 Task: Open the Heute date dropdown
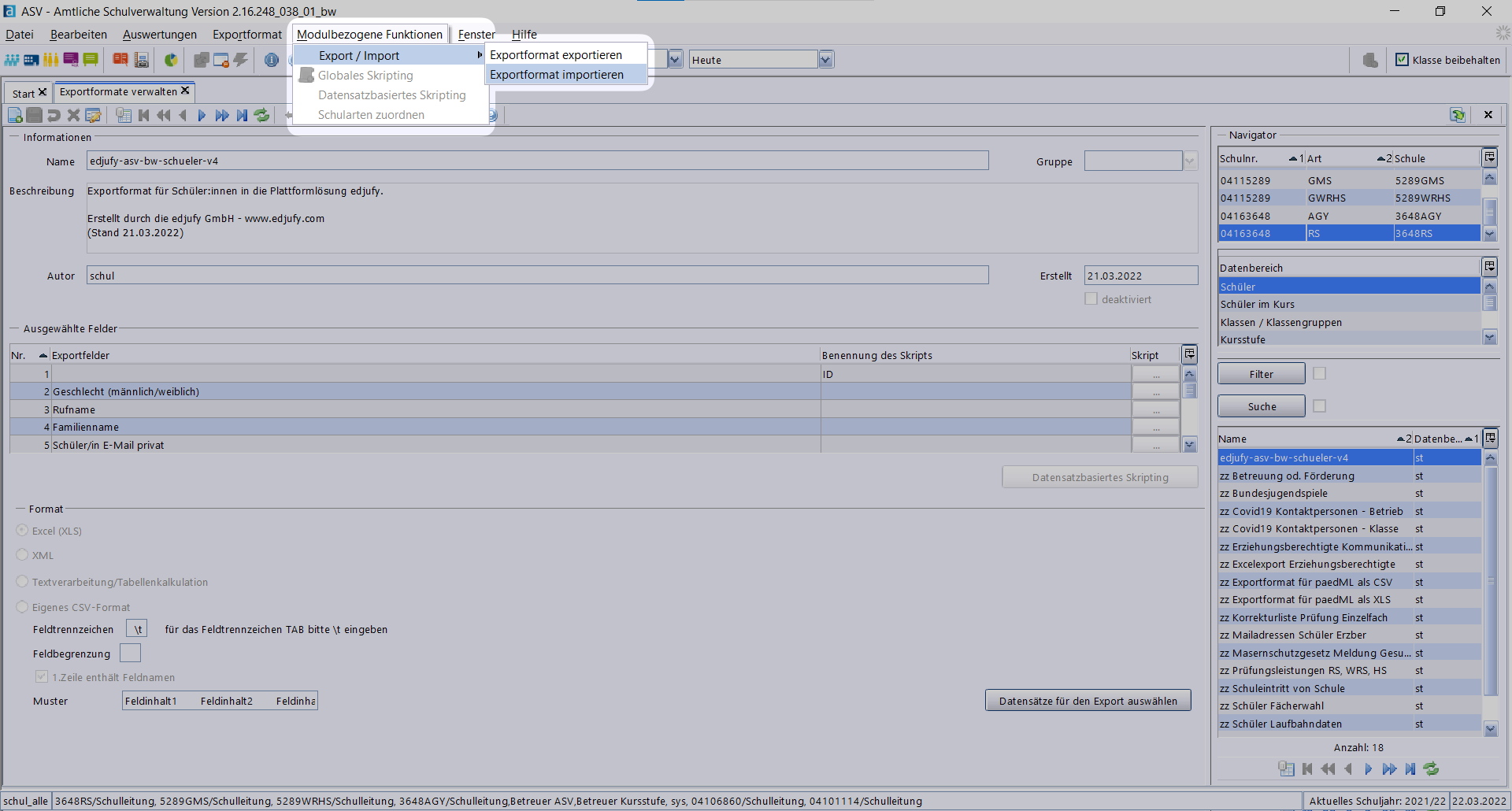point(825,59)
